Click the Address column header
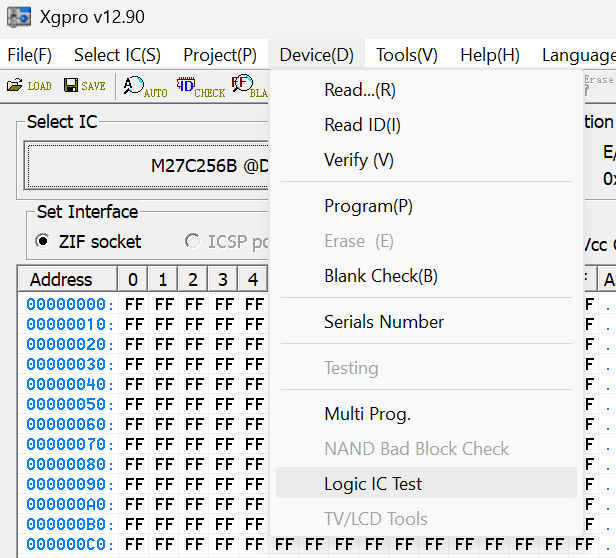The image size is (616, 558). (x=68, y=279)
